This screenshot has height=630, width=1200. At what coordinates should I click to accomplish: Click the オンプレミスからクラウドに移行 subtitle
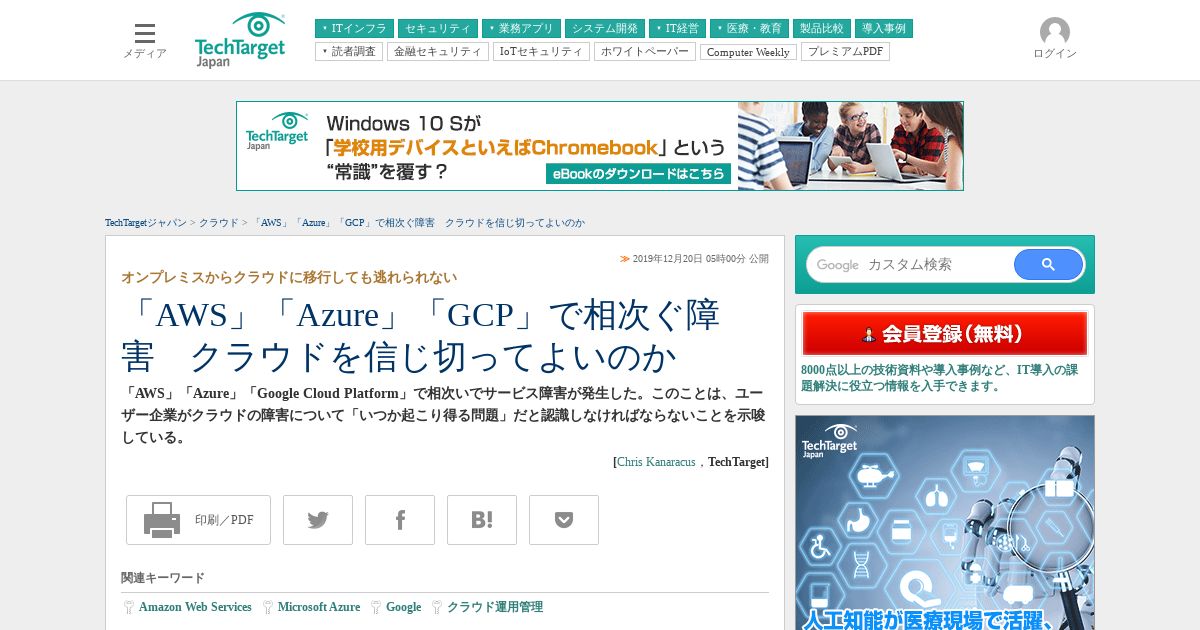pos(289,277)
